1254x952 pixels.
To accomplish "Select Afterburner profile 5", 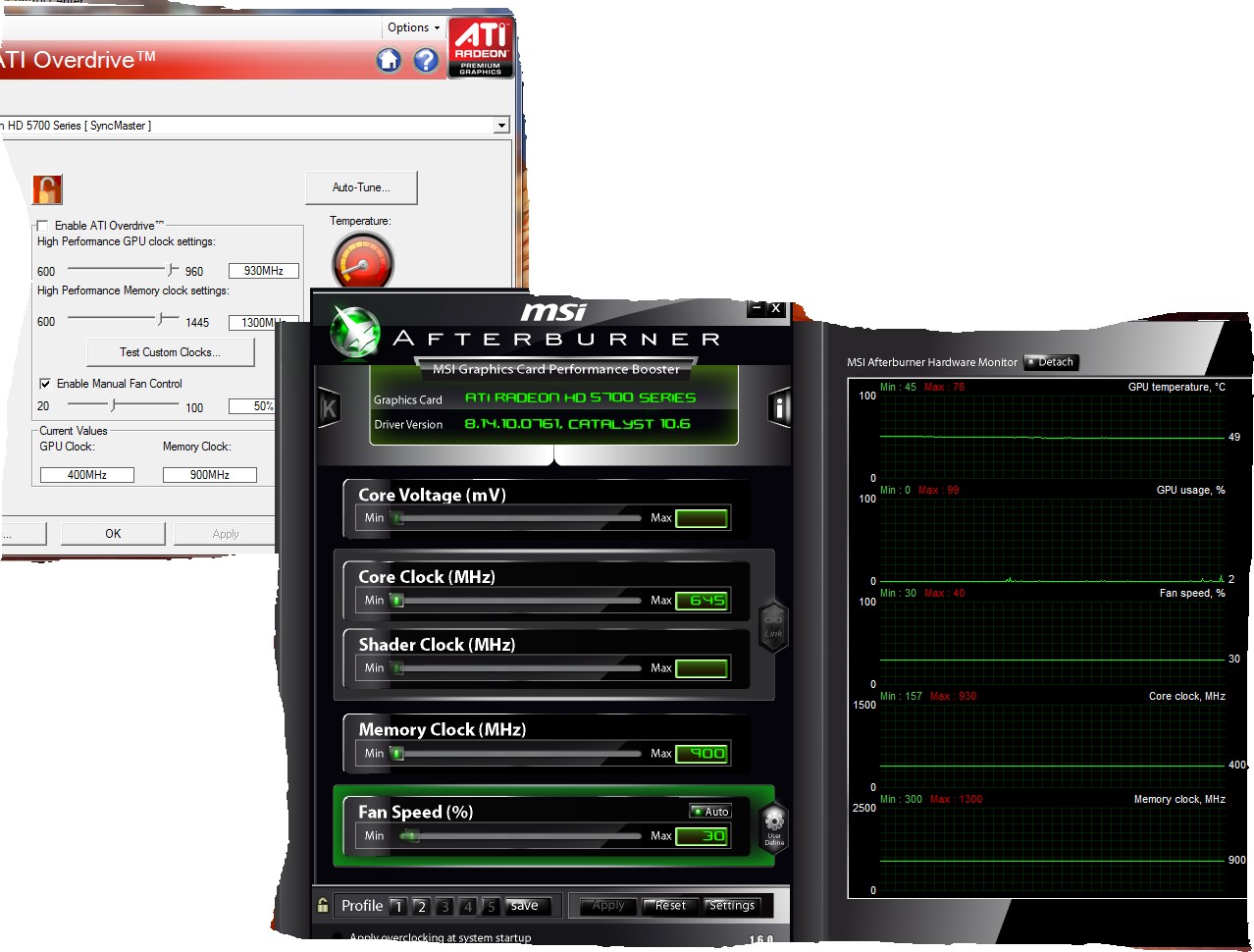I will (491, 906).
